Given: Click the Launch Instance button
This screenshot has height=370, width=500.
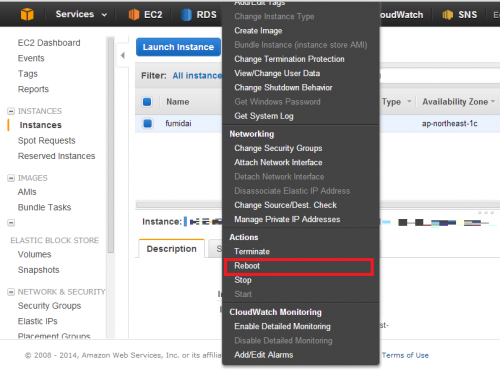Looking at the screenshot, I should [x=178, y=47].
